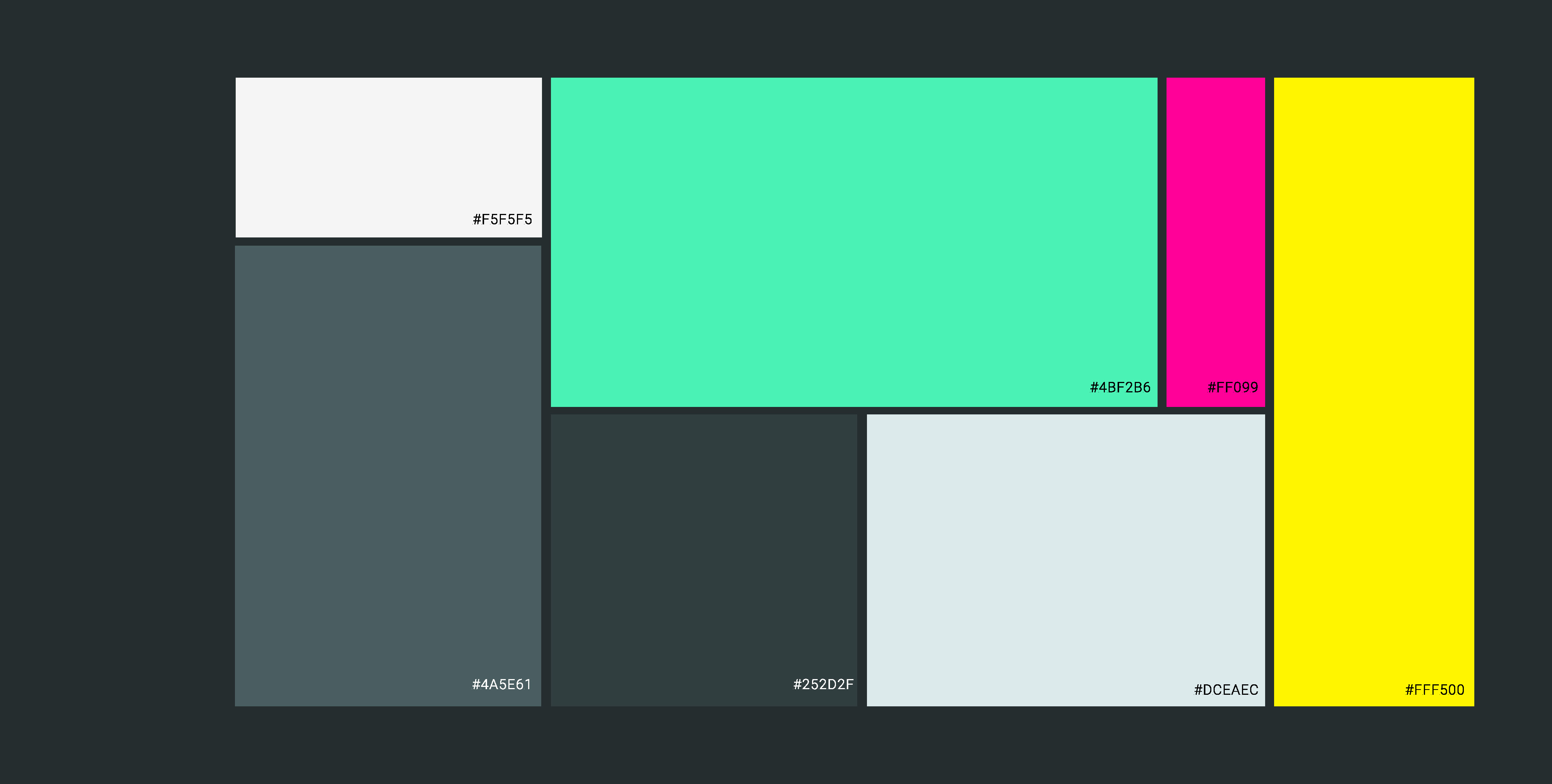Click the dark background above the palette

coord(776,38)
